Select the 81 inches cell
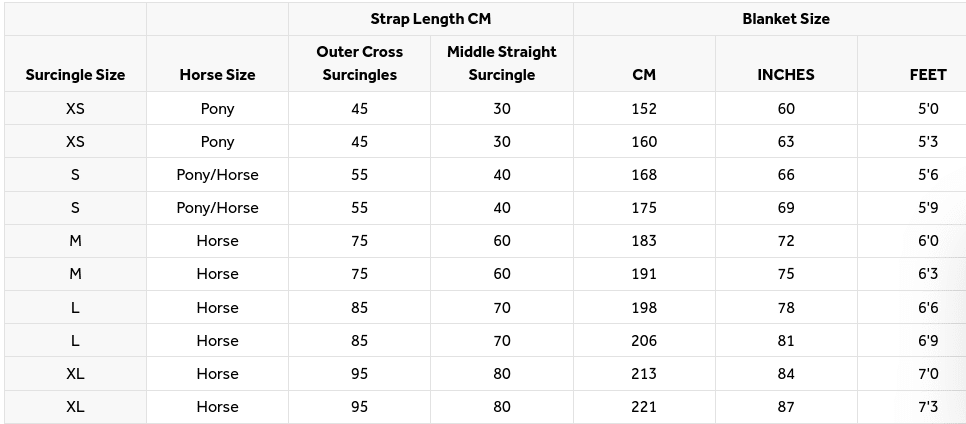Viewport: 966px width, 424px height. pos(786,341)
